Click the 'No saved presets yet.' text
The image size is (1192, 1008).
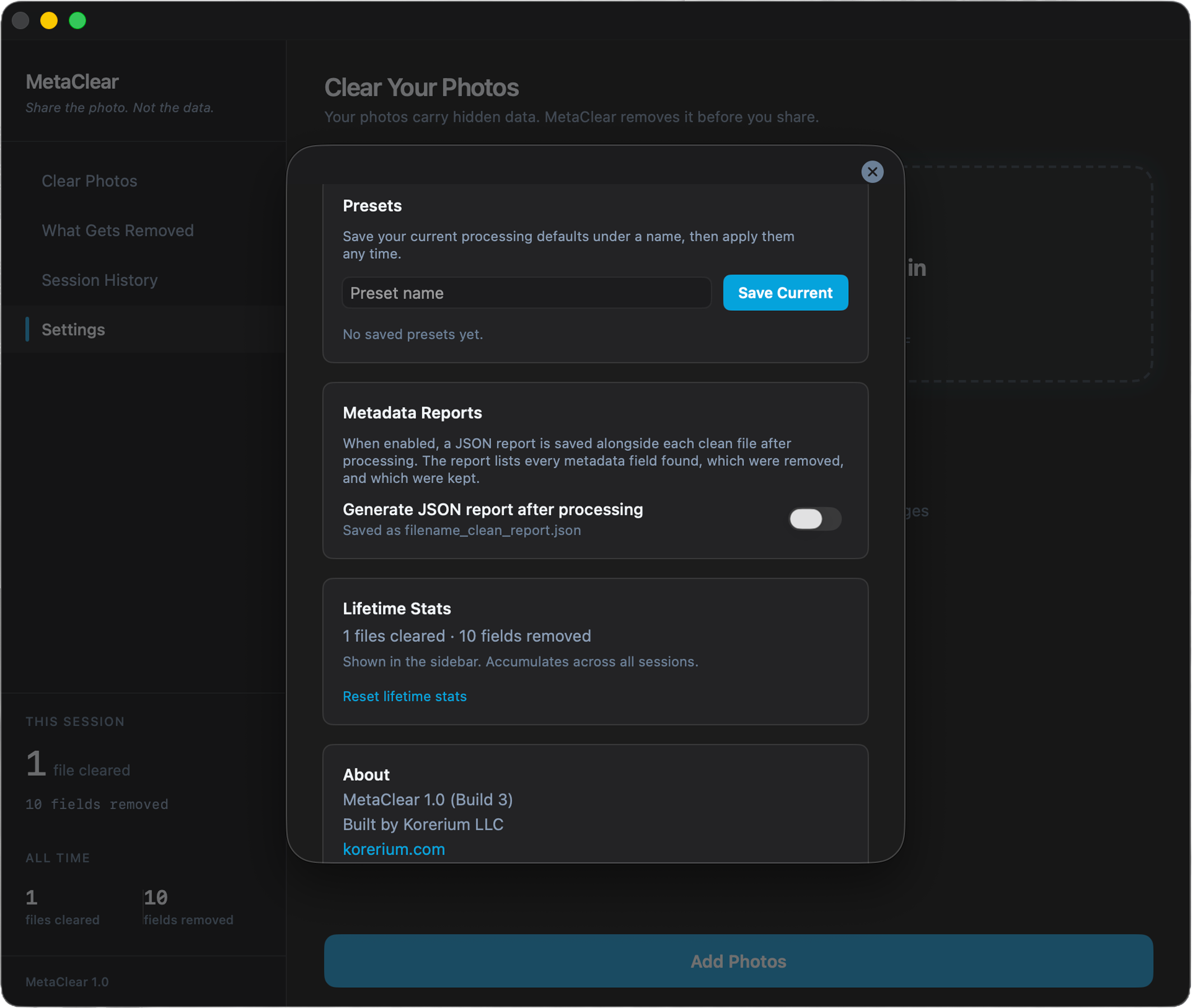[413, 334]
